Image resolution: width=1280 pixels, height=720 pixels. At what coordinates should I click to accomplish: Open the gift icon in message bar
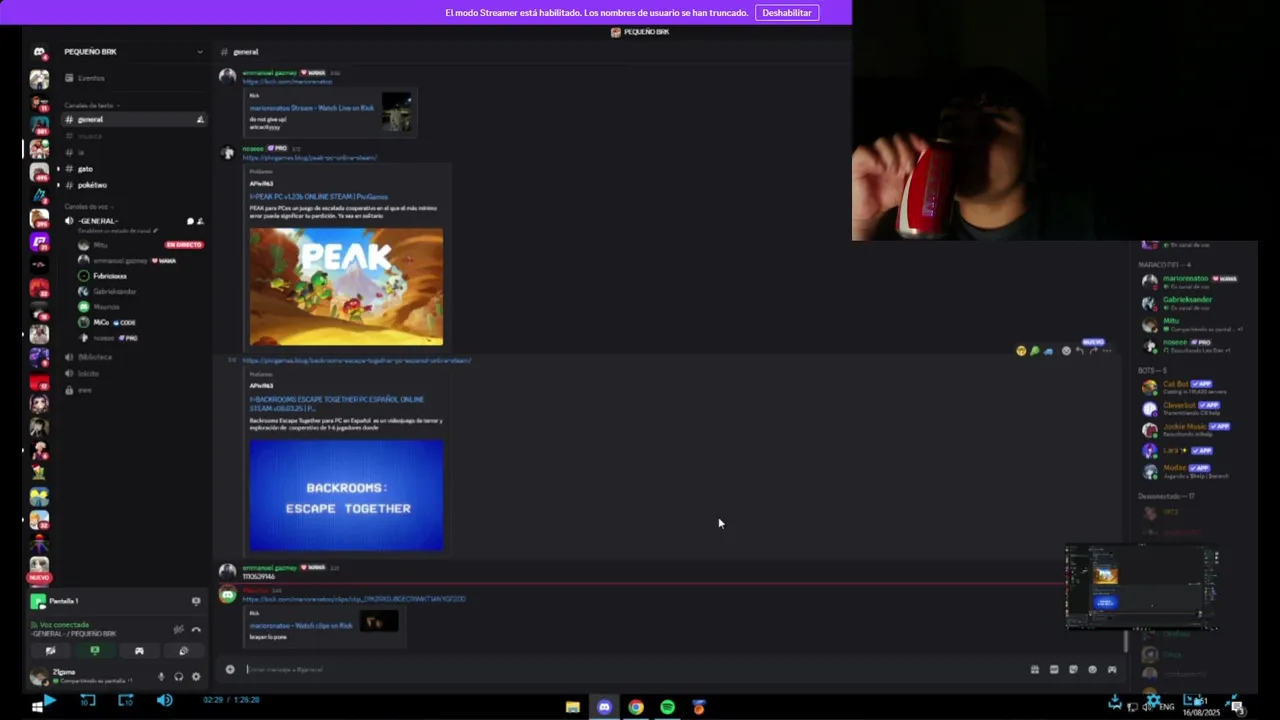1035,669
